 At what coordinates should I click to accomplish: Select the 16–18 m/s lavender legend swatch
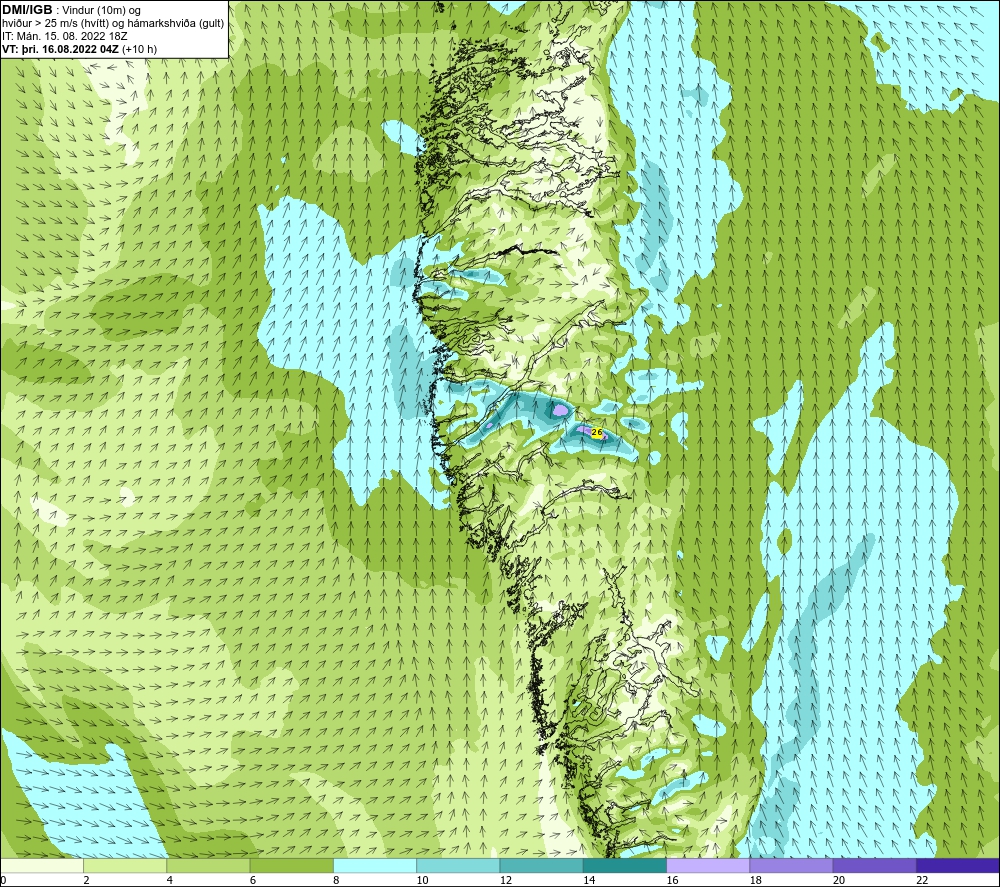pos(708,865)
